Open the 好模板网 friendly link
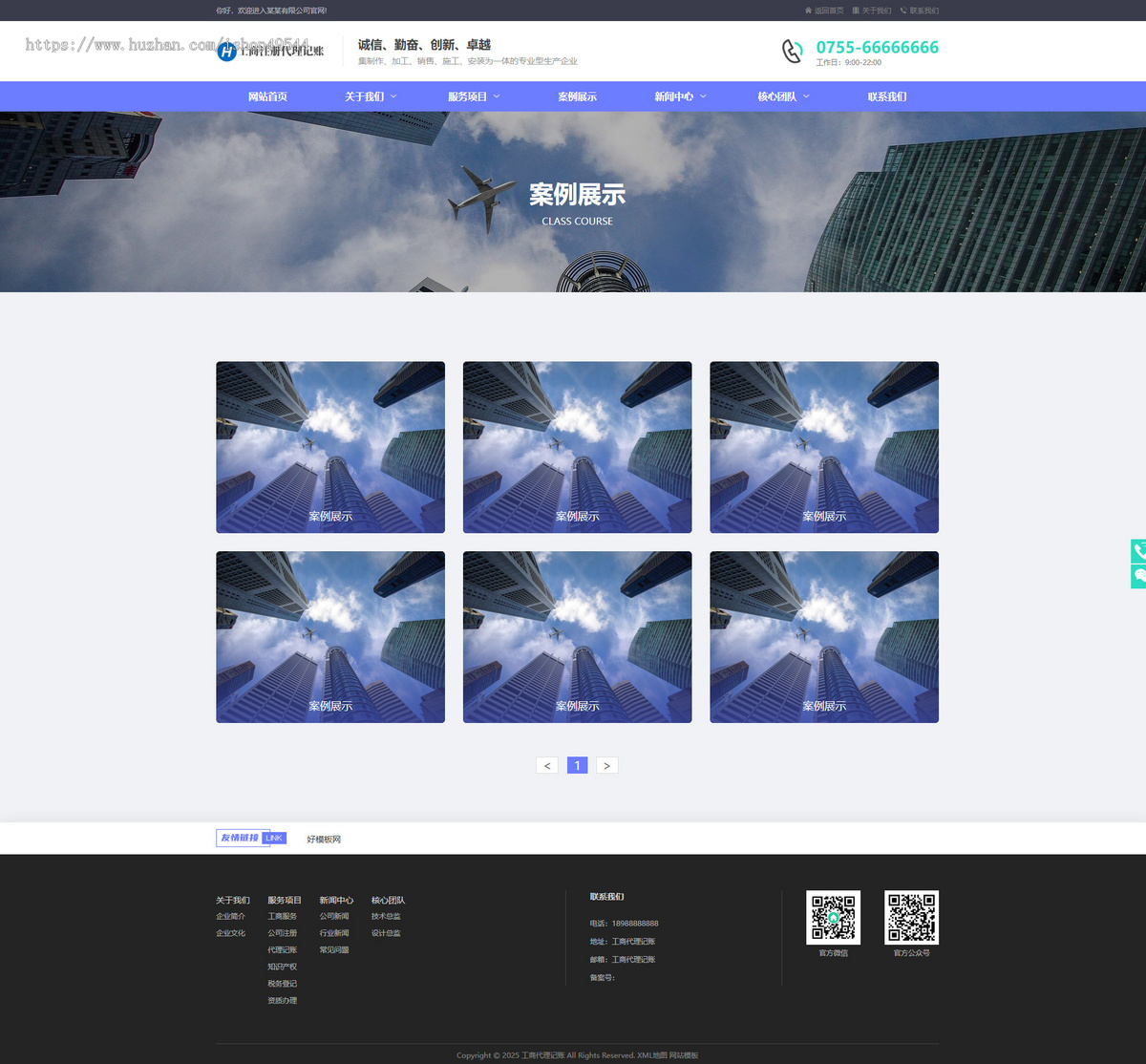The height and width of the screenshot is (1064, 1146). [324, 840]
